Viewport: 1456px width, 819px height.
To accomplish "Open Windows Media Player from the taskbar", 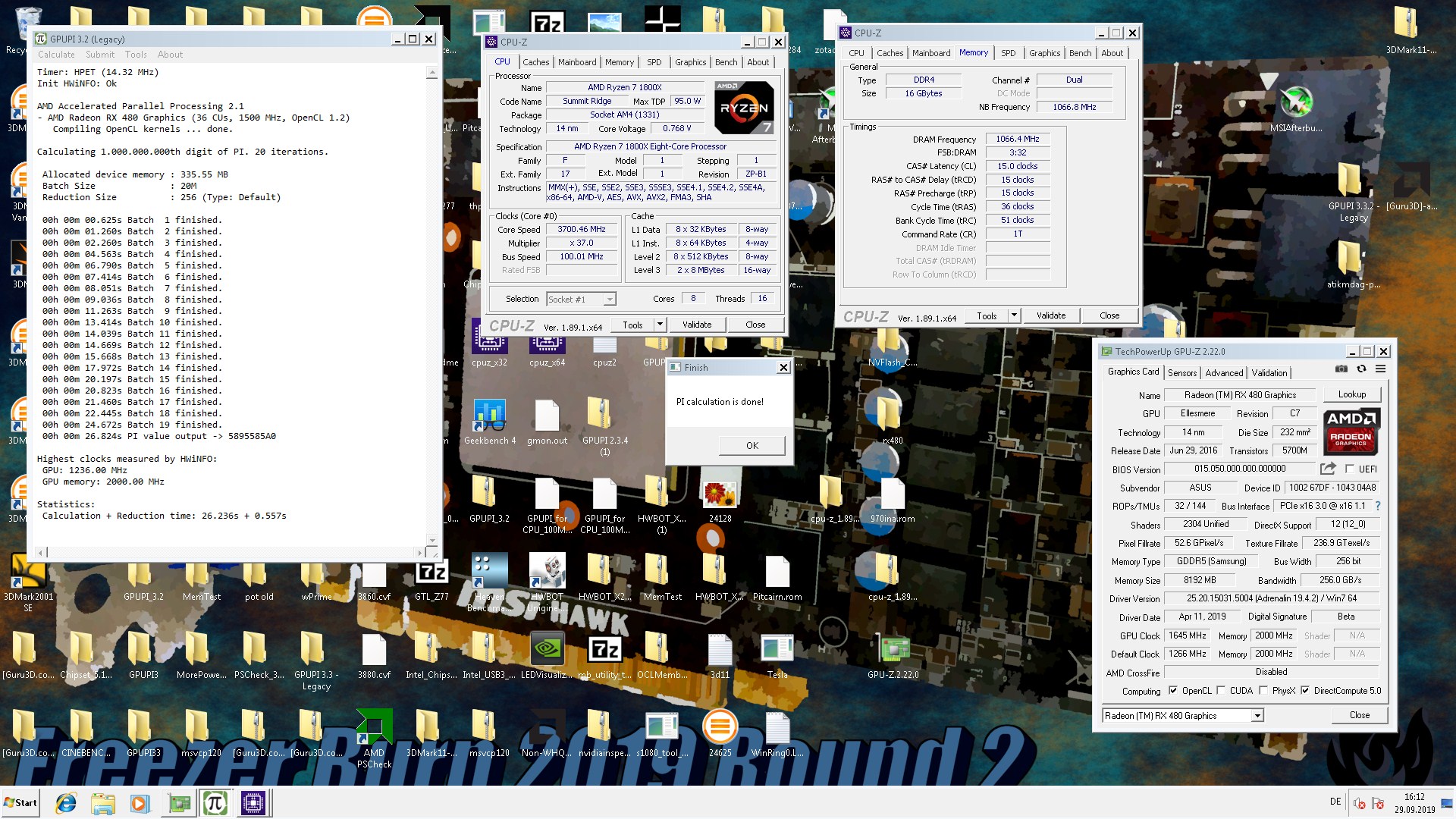I will coord(139,803).
